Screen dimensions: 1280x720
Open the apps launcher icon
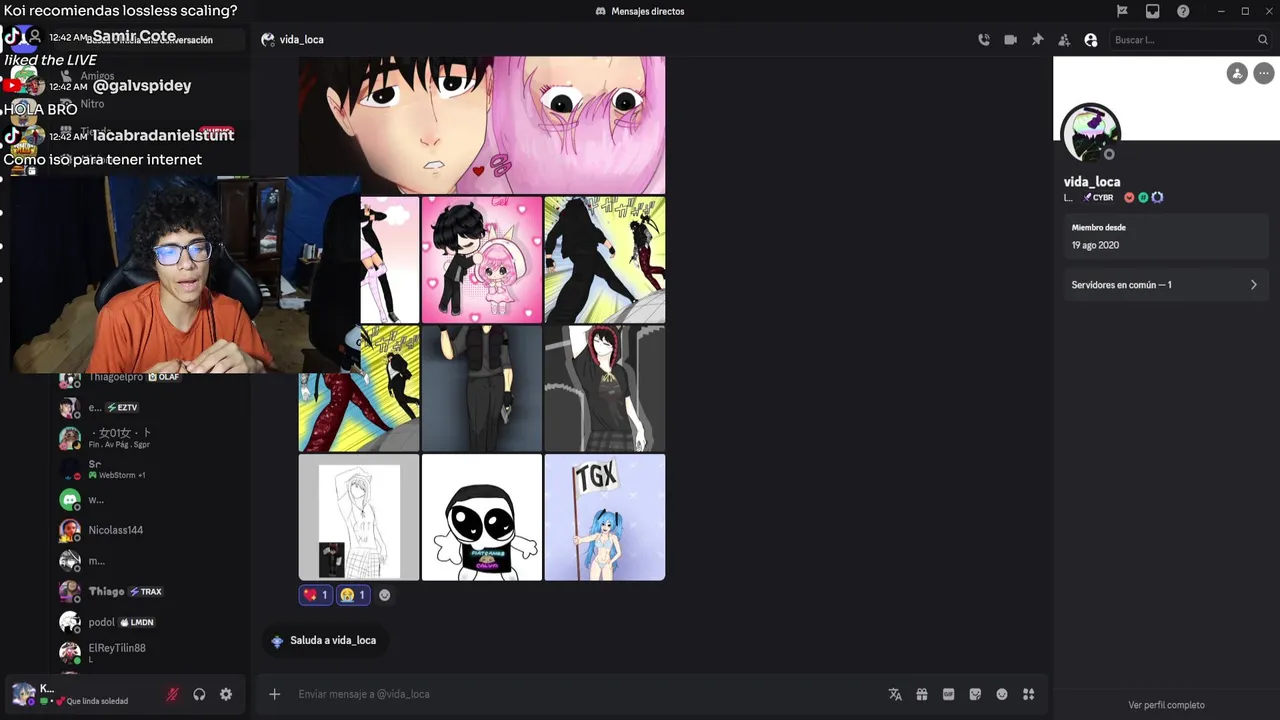tap(1028, 694)
